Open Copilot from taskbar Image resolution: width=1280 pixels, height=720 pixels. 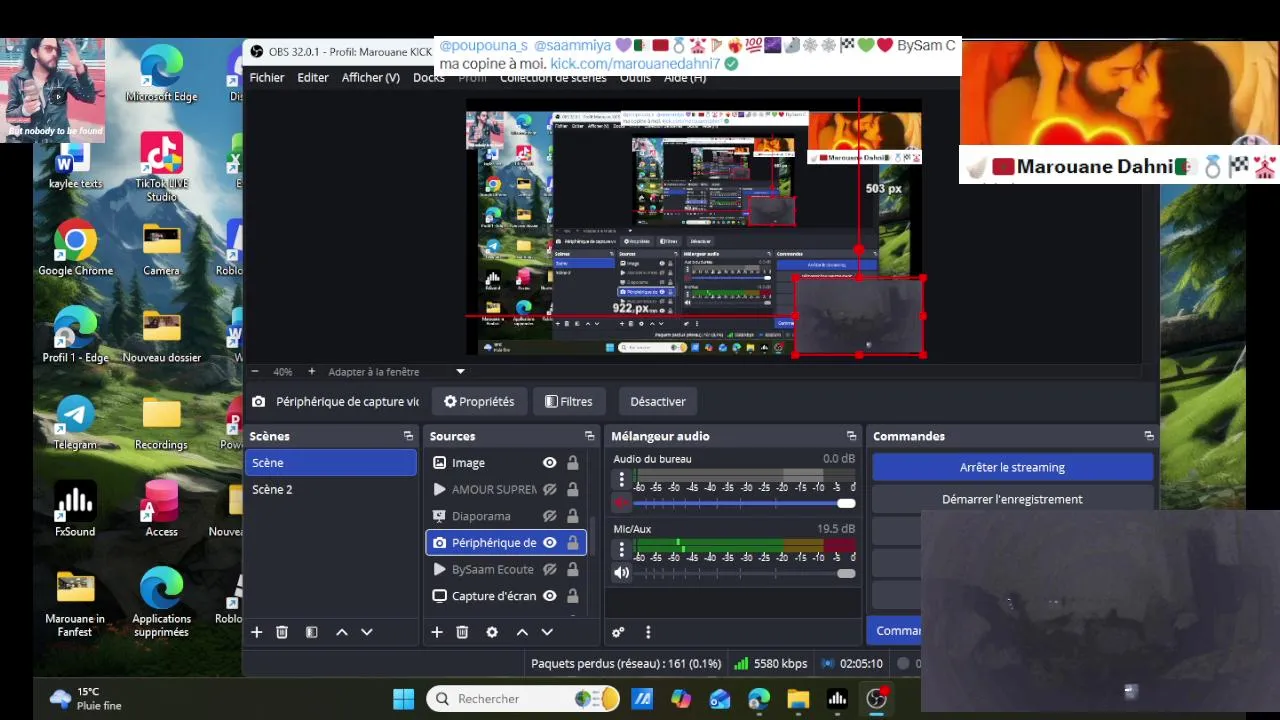tap(681, 699)
